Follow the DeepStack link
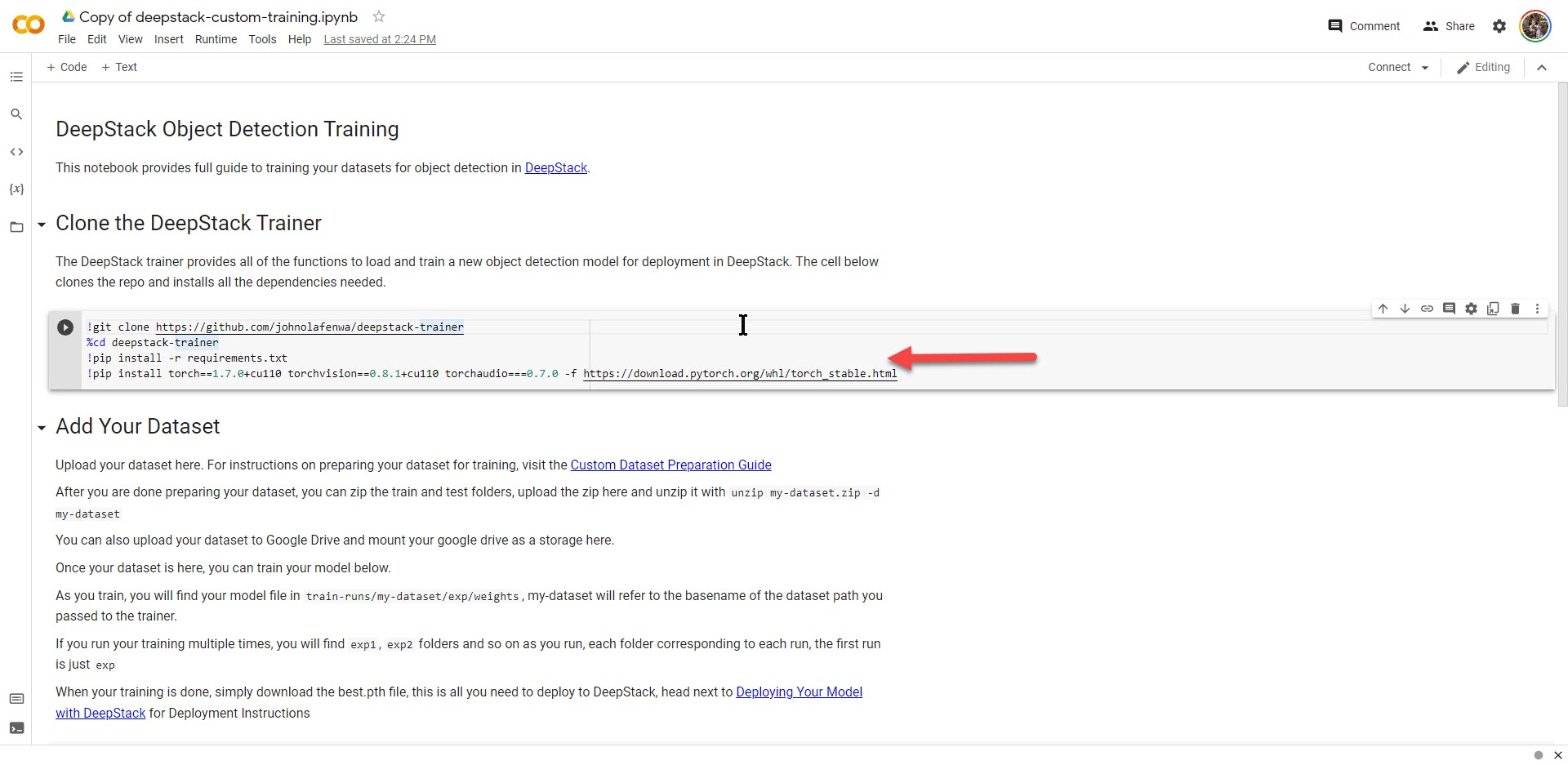1568x765 pixels. (556, 167)
